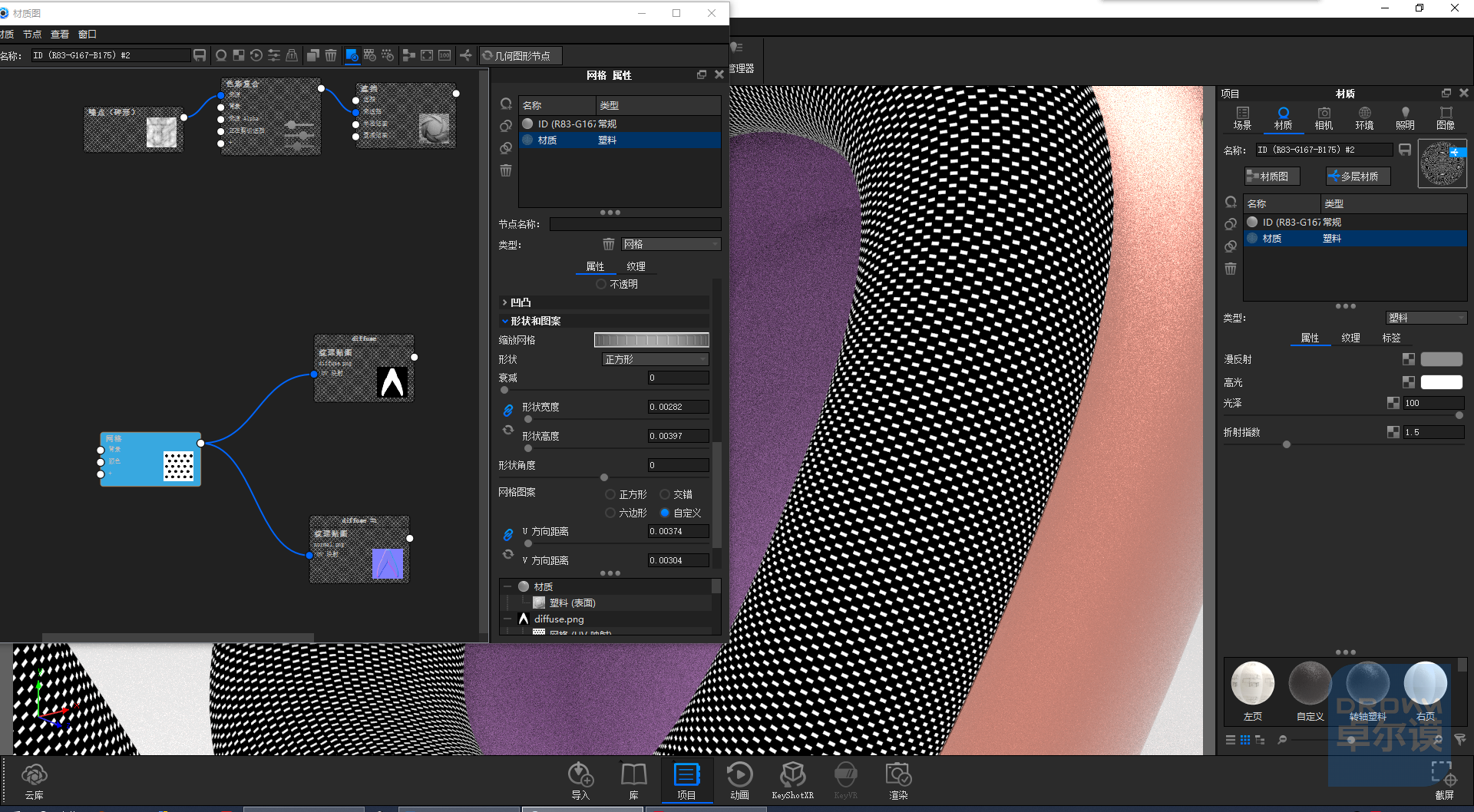Click the 漫反射 gray color swatch
This screenshot has height=812, width=1474.
pos(1441,359)
